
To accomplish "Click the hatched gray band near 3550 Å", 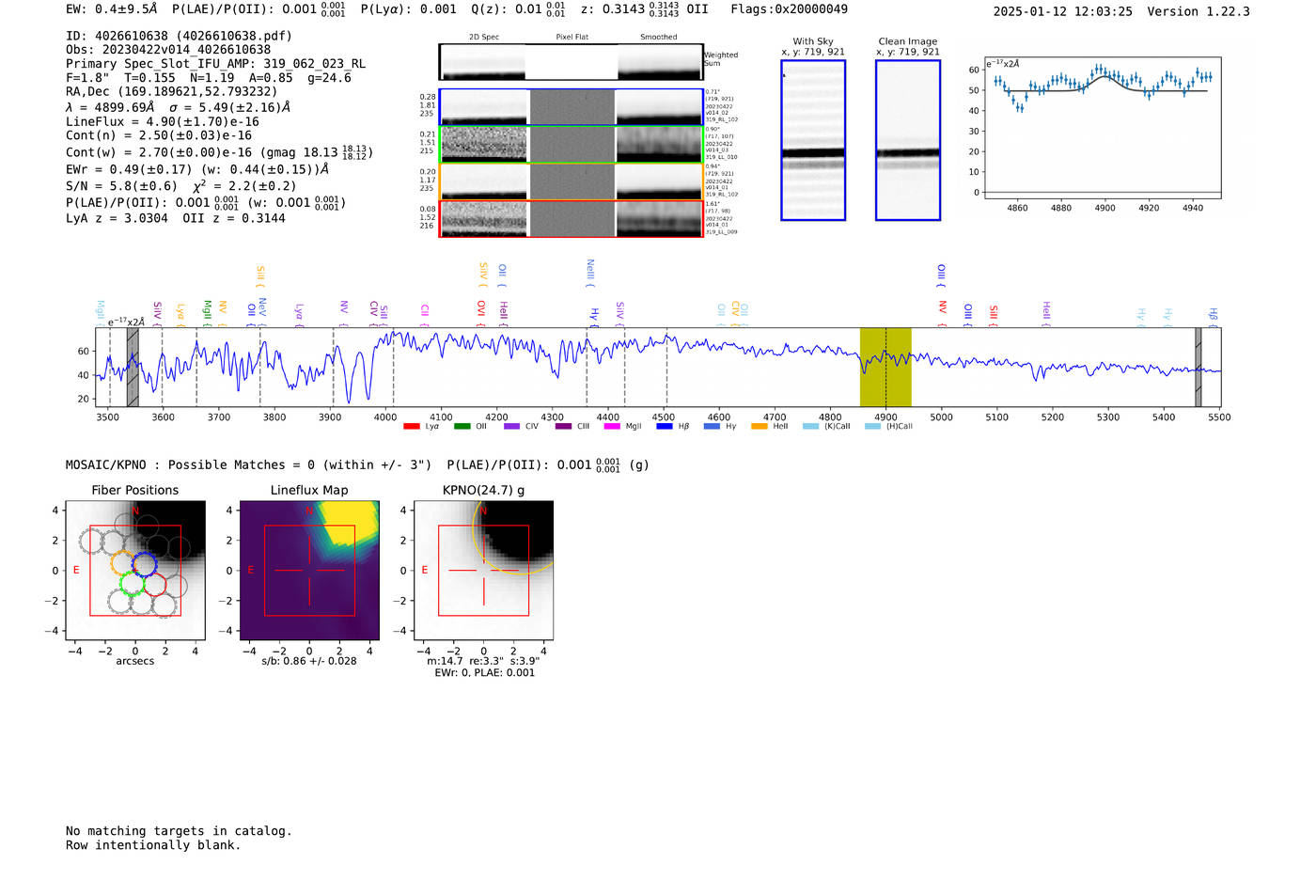I will (133, 367).
